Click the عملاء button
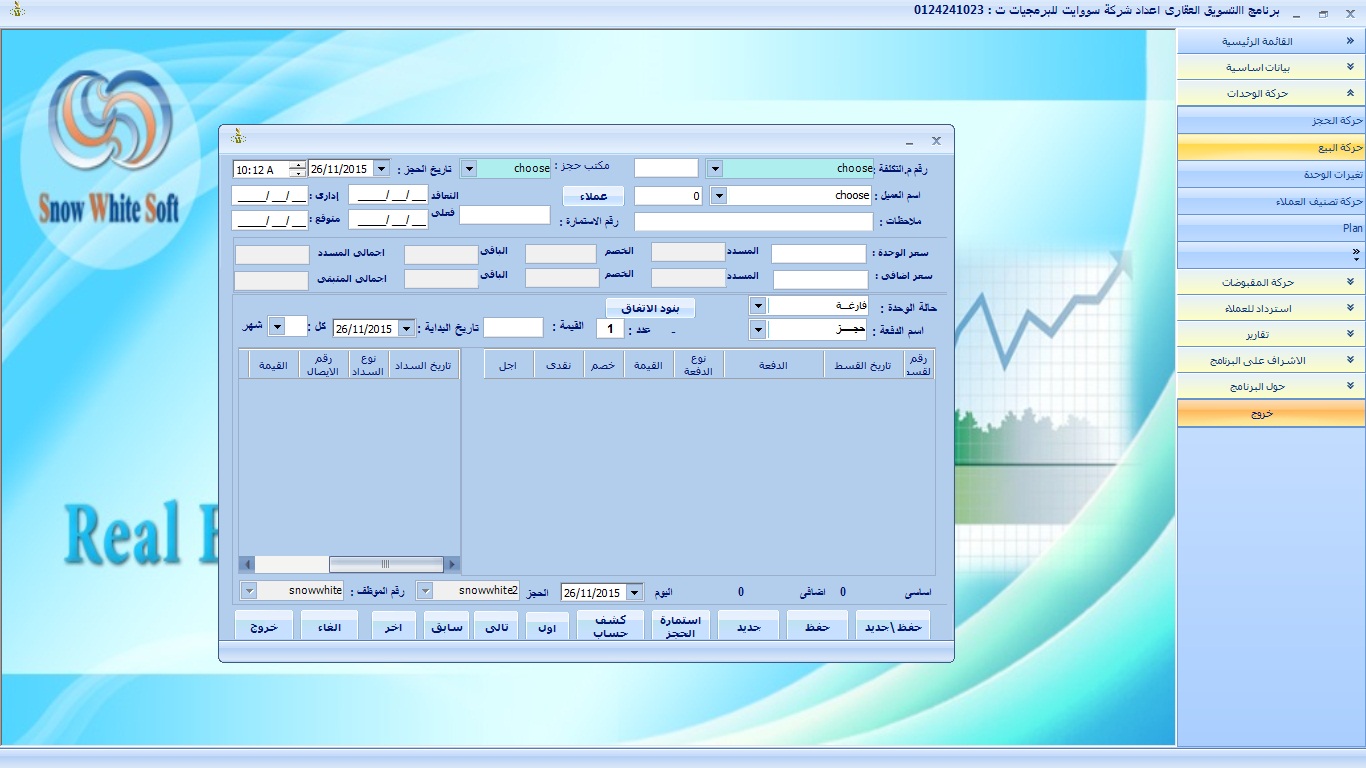Image resolution: width=1366 pixels, height=768 pixels. (593, 196)
